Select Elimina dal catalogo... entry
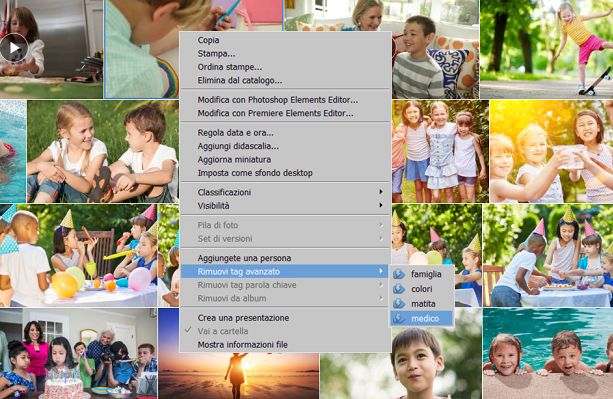This screenshot has width=613, height=399. (x=285, y=81)
